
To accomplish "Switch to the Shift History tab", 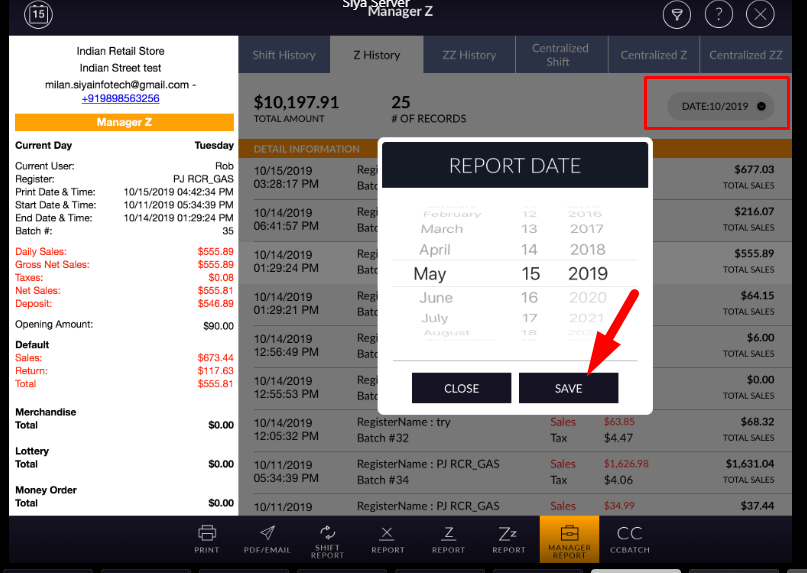I will (284, 55).
